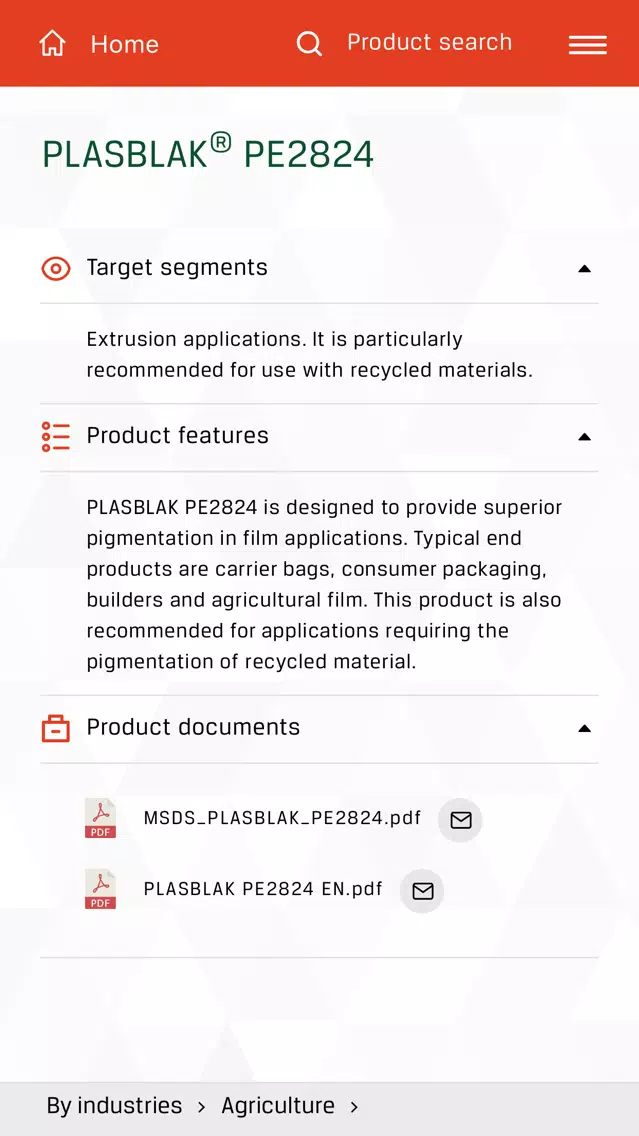The height and width of the screenshot is (1136, 639).
Task: Select the By industries breadcrumb
Action: point(114,1106)
